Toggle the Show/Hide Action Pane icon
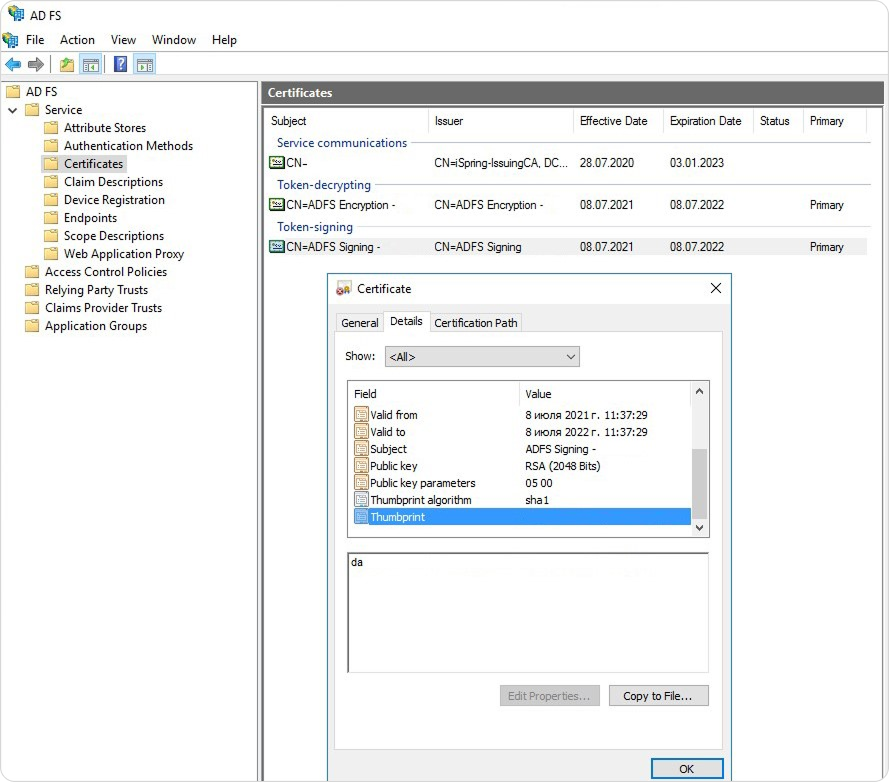This screenshot has height=782, width=889. (x=145, y=65)
